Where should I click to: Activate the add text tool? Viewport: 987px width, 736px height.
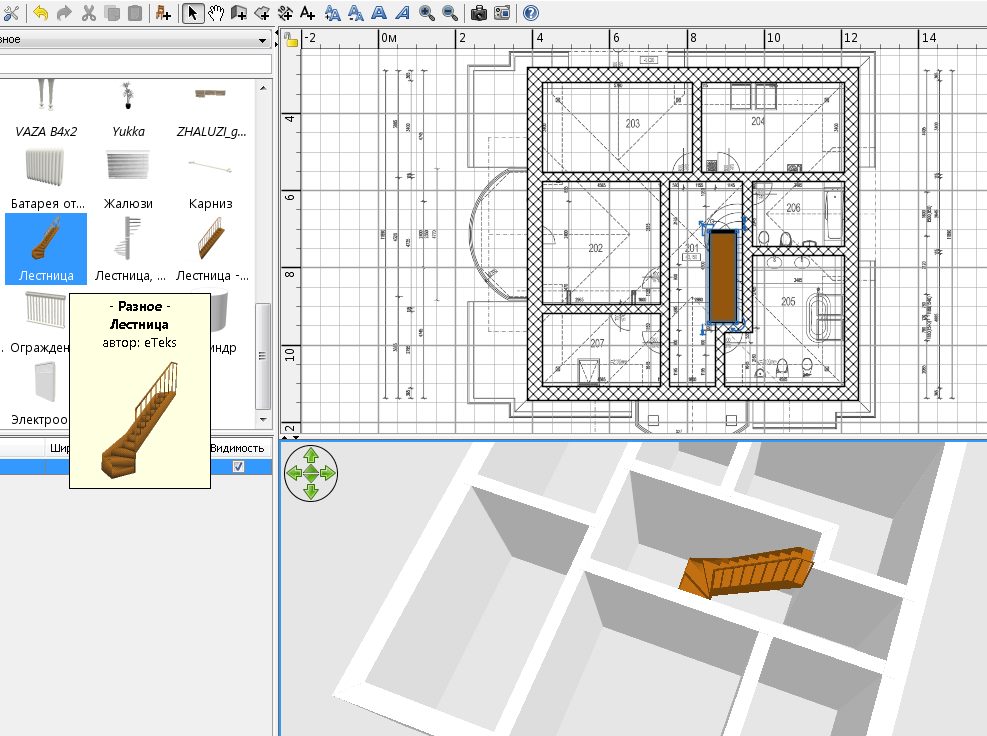tap(306, 13)
